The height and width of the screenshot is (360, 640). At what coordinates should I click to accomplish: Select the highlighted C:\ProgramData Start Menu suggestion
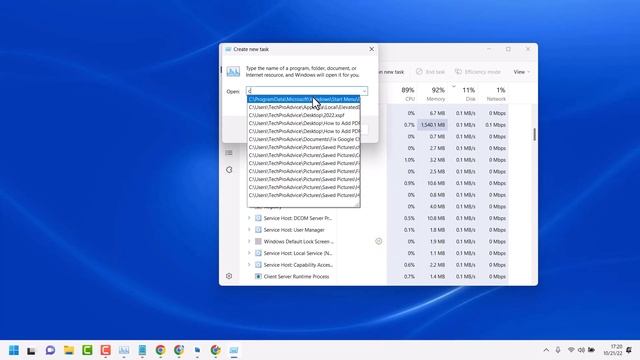pyautogui.click(x=304, y=99)
